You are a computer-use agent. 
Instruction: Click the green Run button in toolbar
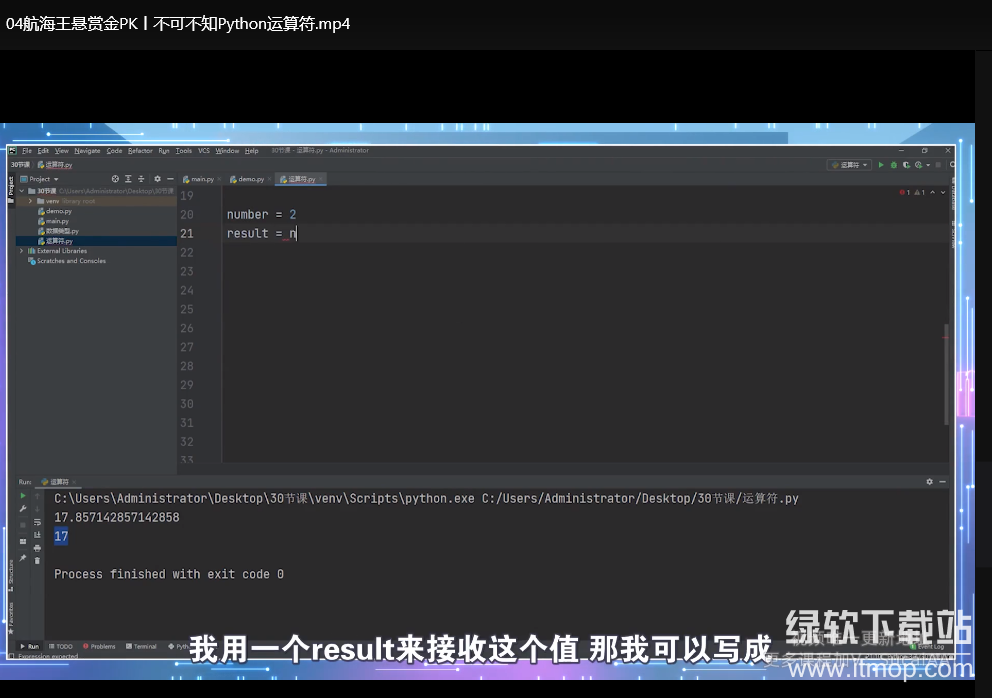(881, 165)
